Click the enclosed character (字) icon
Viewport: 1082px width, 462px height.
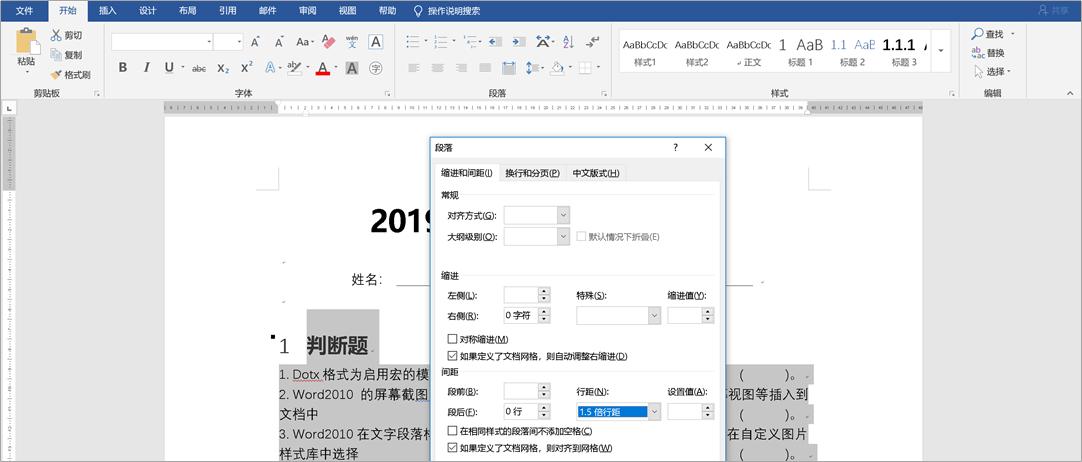coord(375,68)
